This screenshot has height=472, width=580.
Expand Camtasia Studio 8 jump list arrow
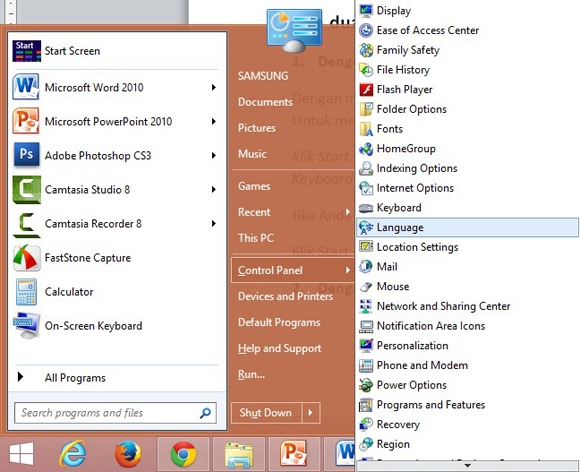coord(213,189)
